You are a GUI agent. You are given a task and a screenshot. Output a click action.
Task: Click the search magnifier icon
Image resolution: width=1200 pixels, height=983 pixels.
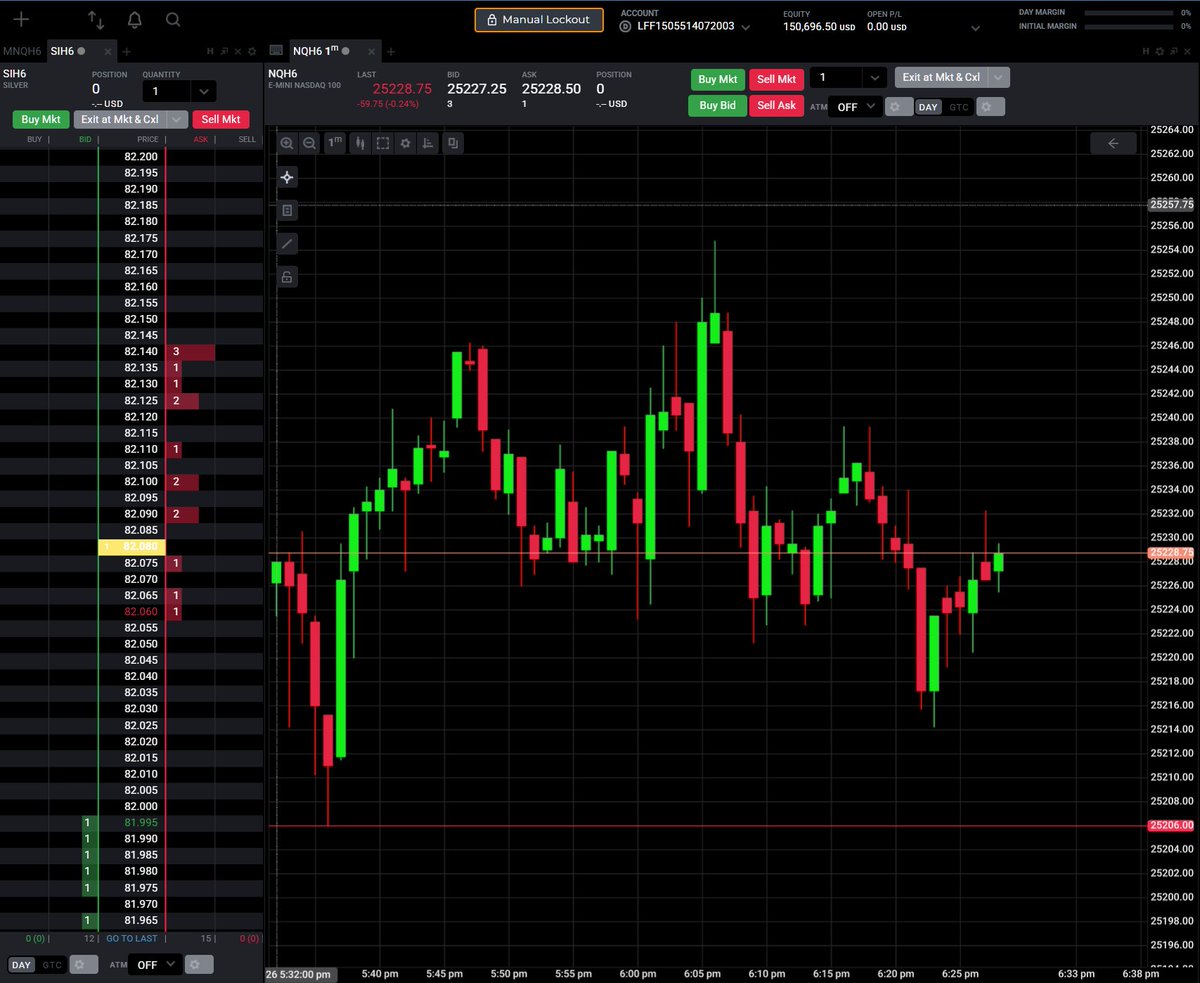173,20
